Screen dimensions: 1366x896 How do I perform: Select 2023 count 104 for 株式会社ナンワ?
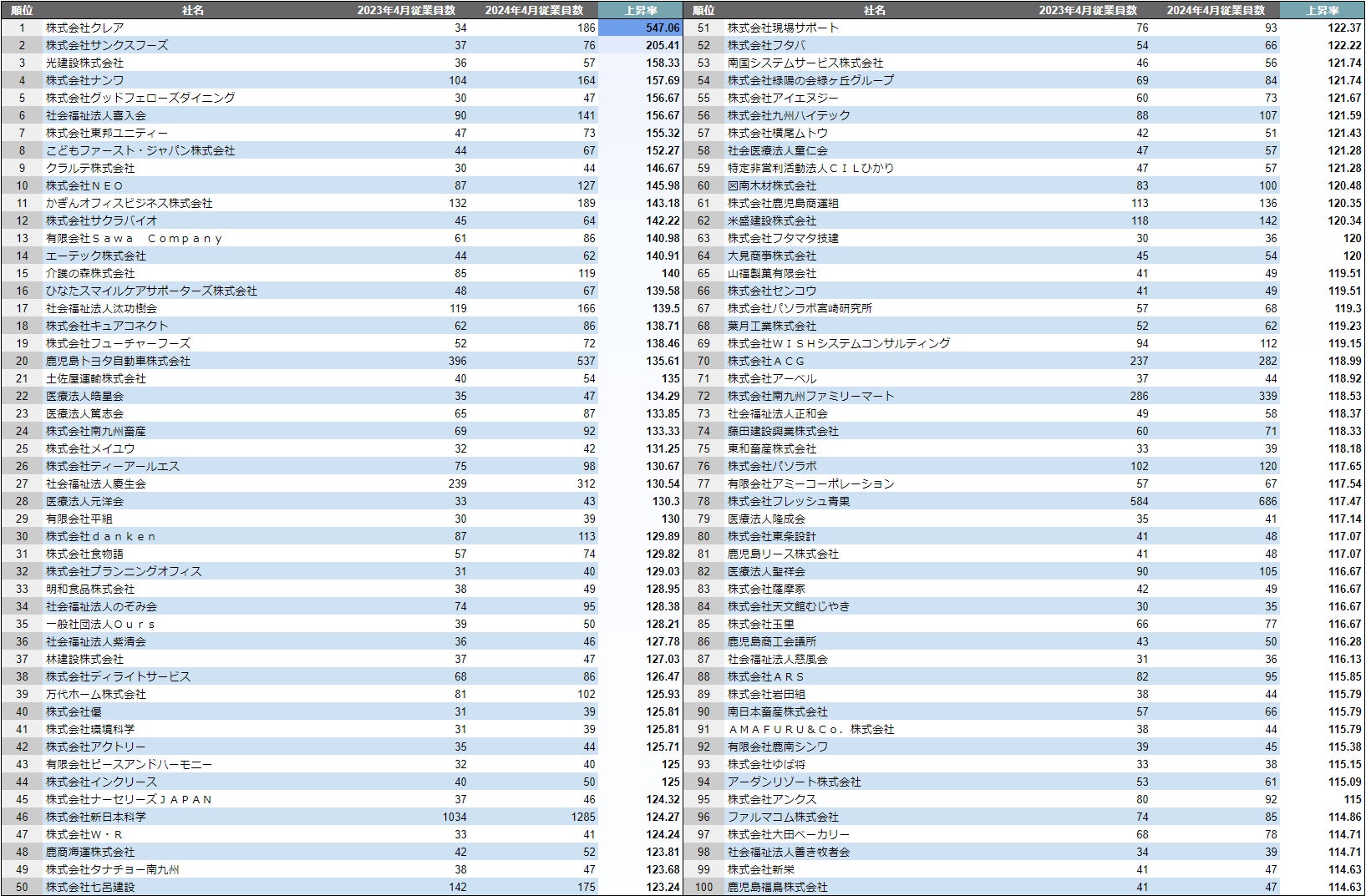coord(457,80)
